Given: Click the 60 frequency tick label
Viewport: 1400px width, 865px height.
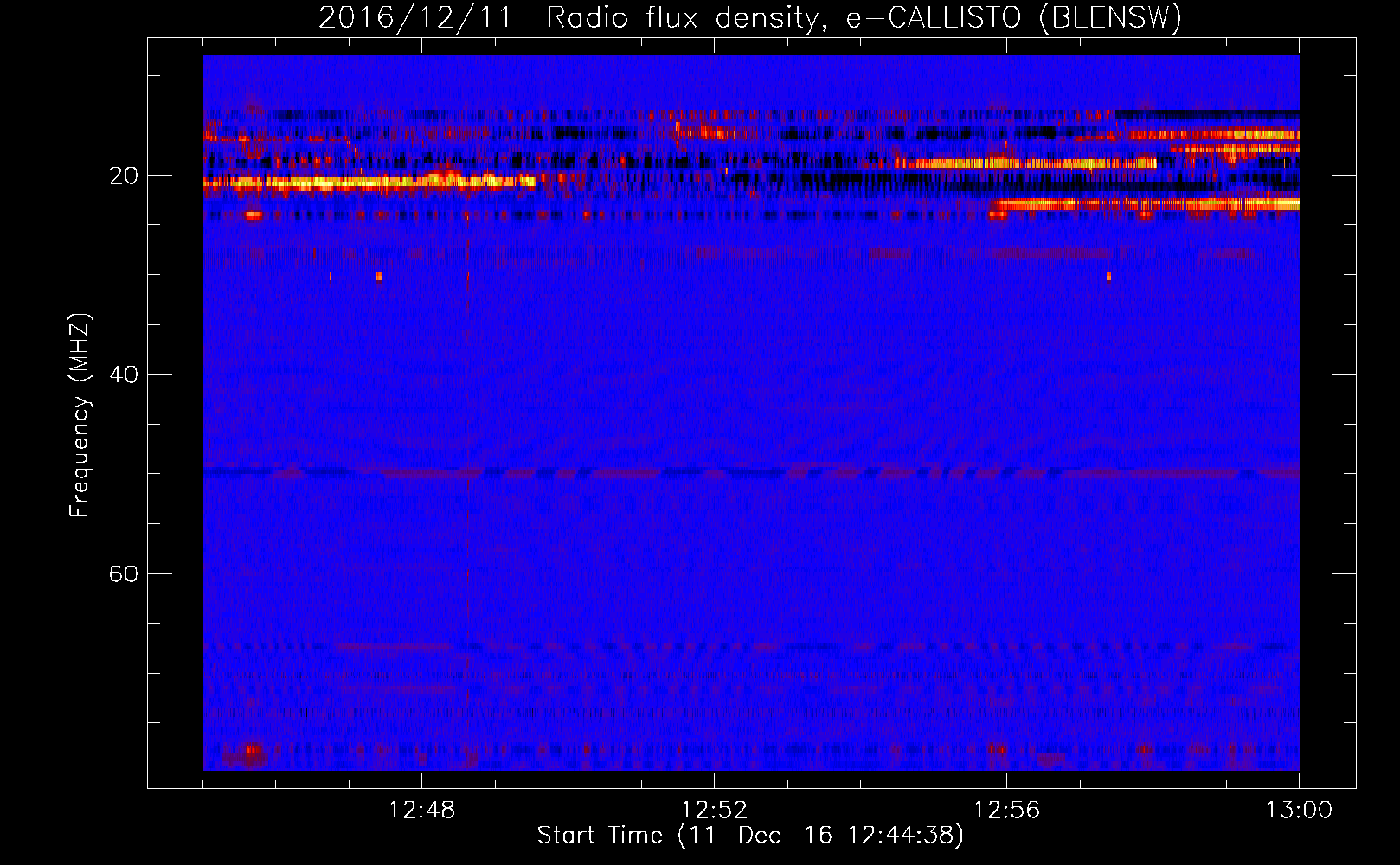Looking at the screenshot, I should pos(123,573).
